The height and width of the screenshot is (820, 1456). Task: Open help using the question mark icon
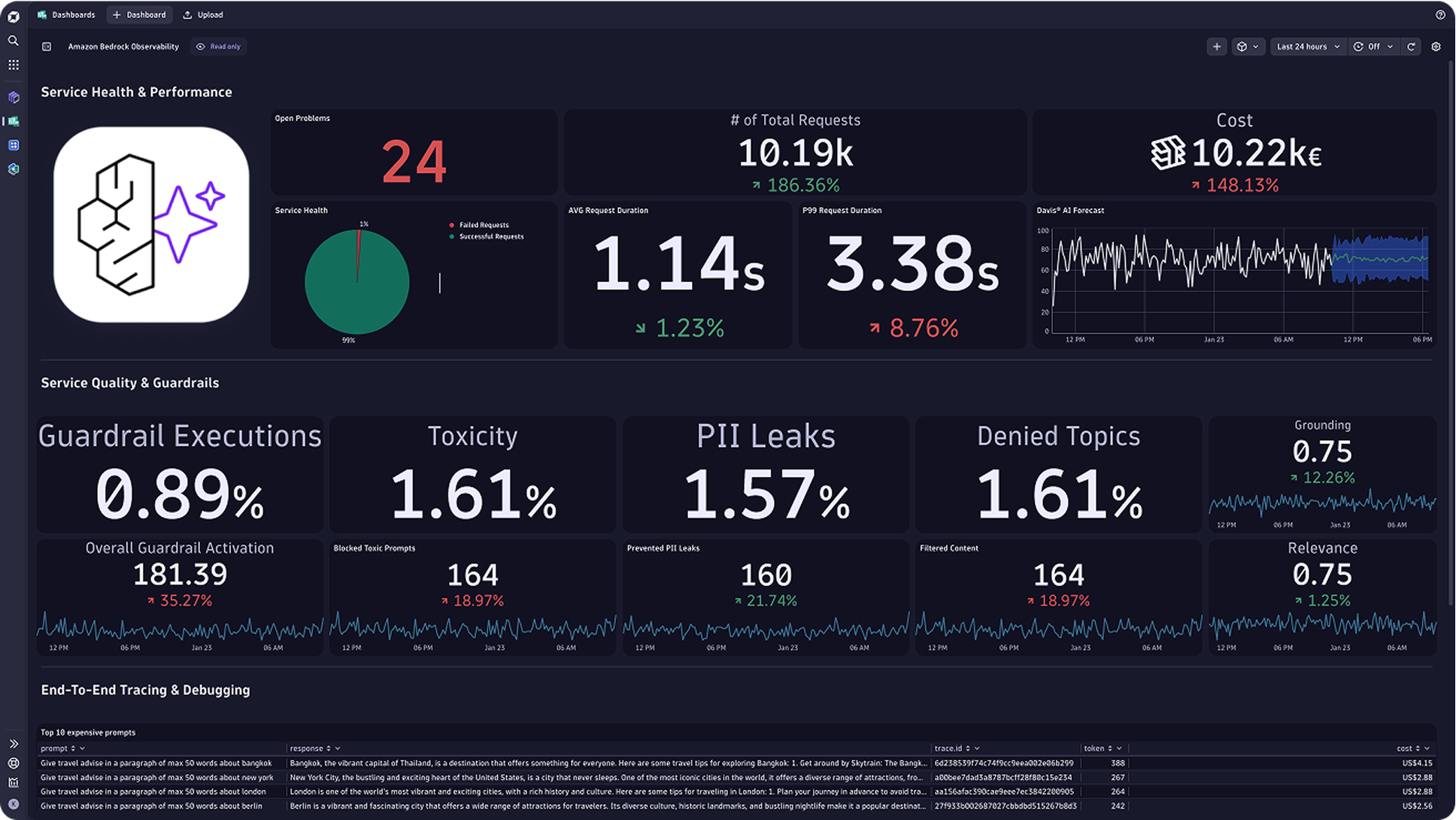1442,14
